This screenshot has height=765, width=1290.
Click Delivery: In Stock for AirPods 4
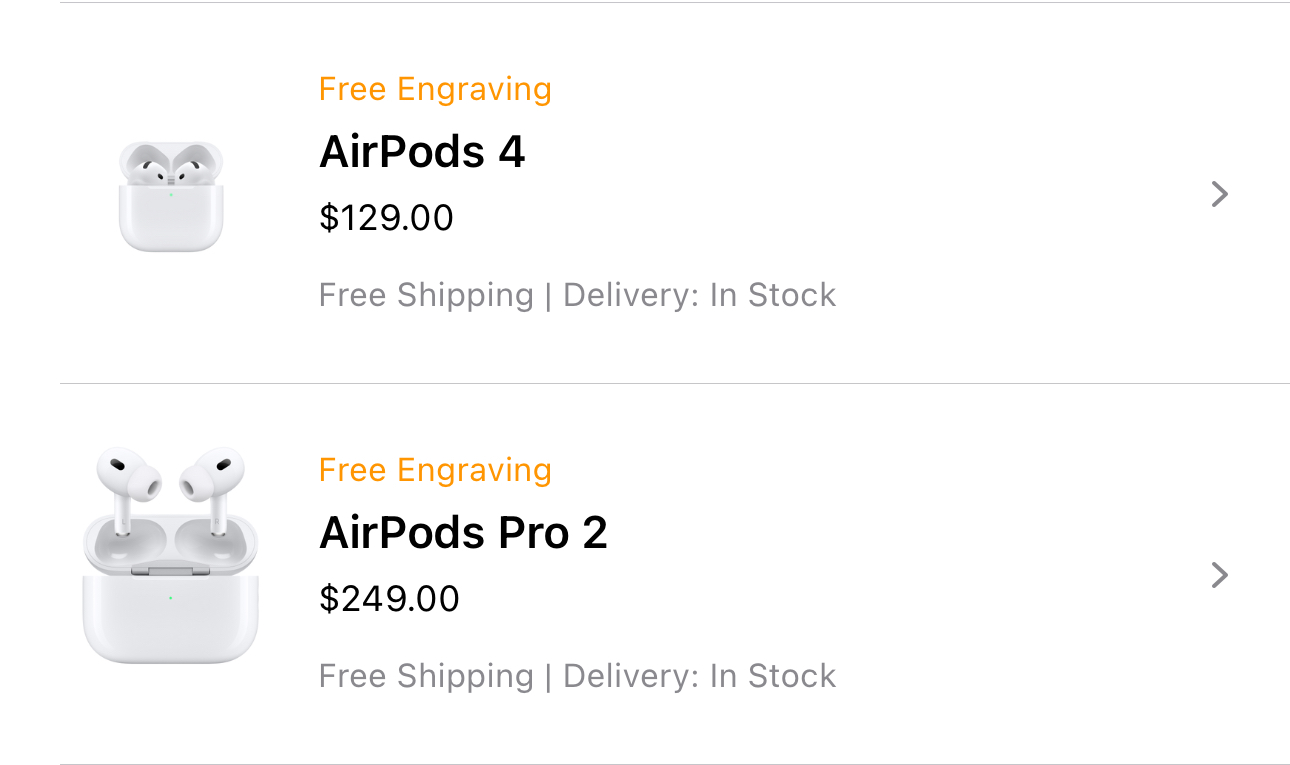699,295
